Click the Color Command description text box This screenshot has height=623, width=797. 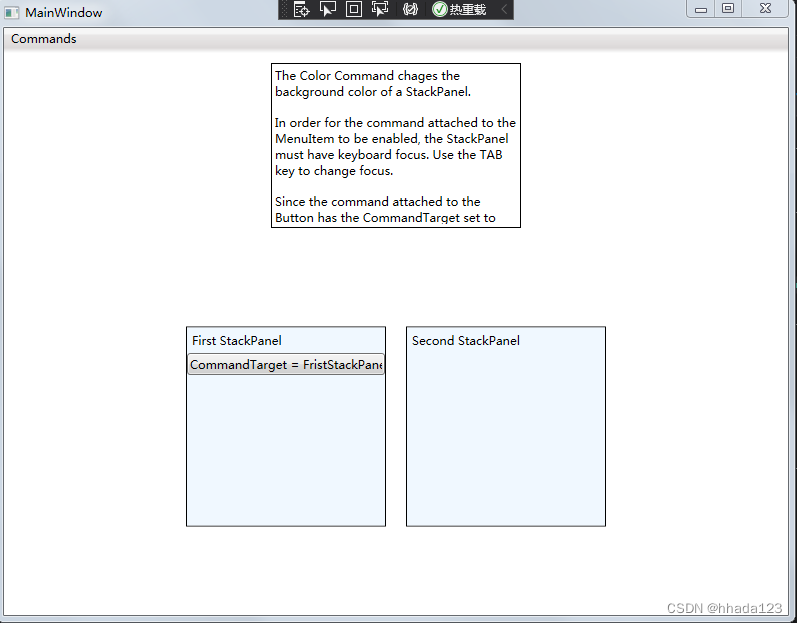(x=396, y=145)
